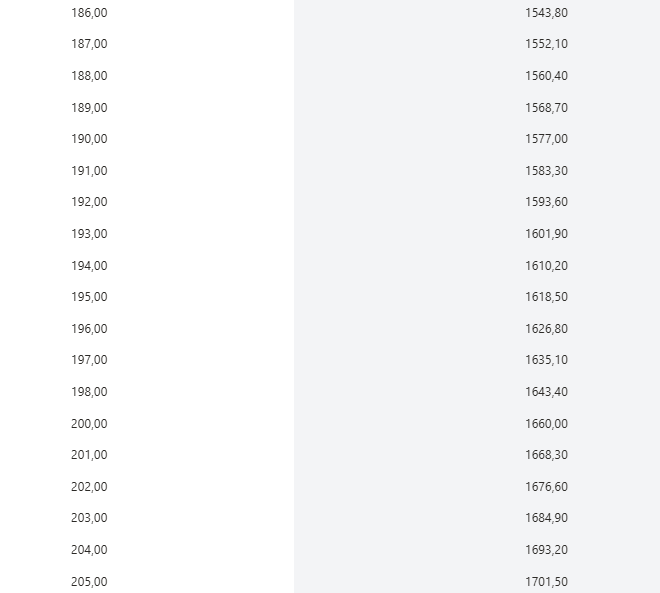Screen dimensions: 660x593
Task: Choose the 1610,20 value
Action: click(x=546, y=266)
